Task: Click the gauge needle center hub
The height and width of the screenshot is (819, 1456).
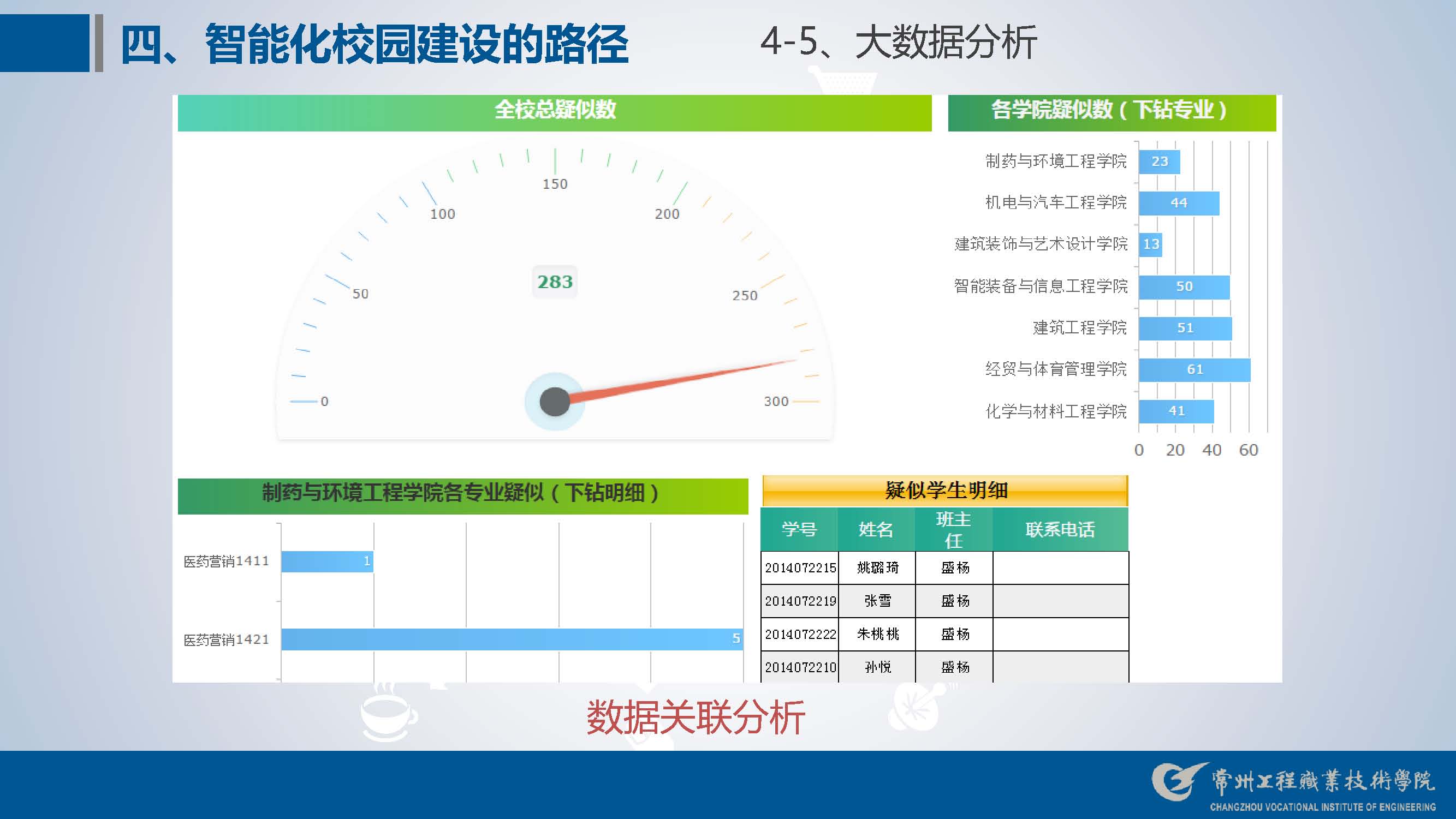Action: click(x=555, y=402)
